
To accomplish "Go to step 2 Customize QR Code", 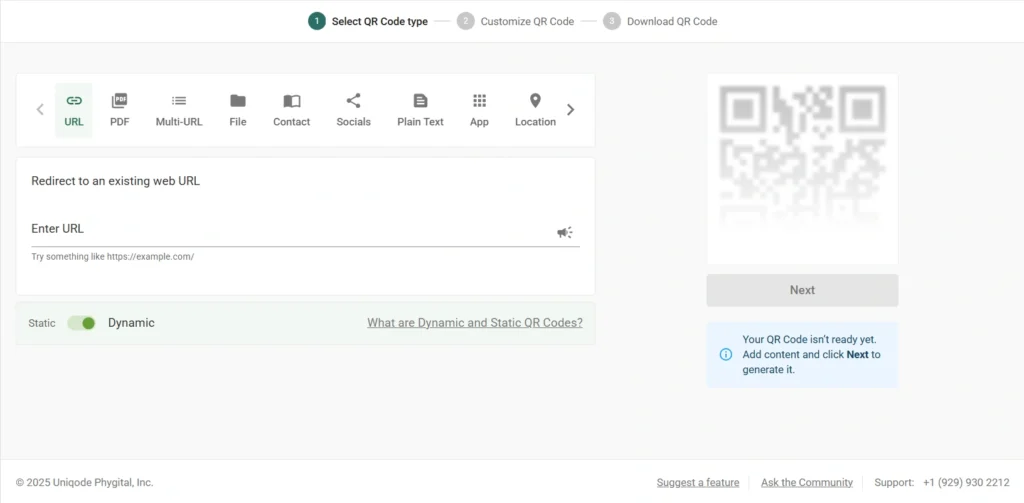I will click(515, 22).
